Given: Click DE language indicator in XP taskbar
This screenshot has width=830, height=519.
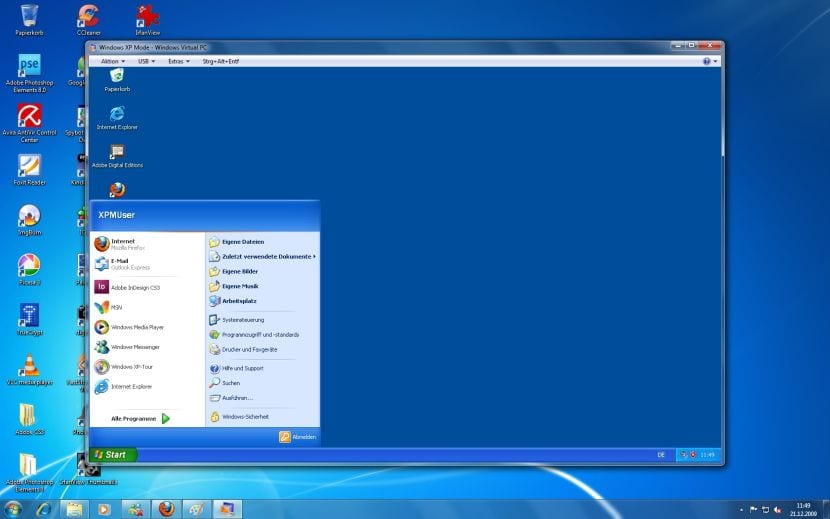Looking at the screenshot, I should 661,455.
